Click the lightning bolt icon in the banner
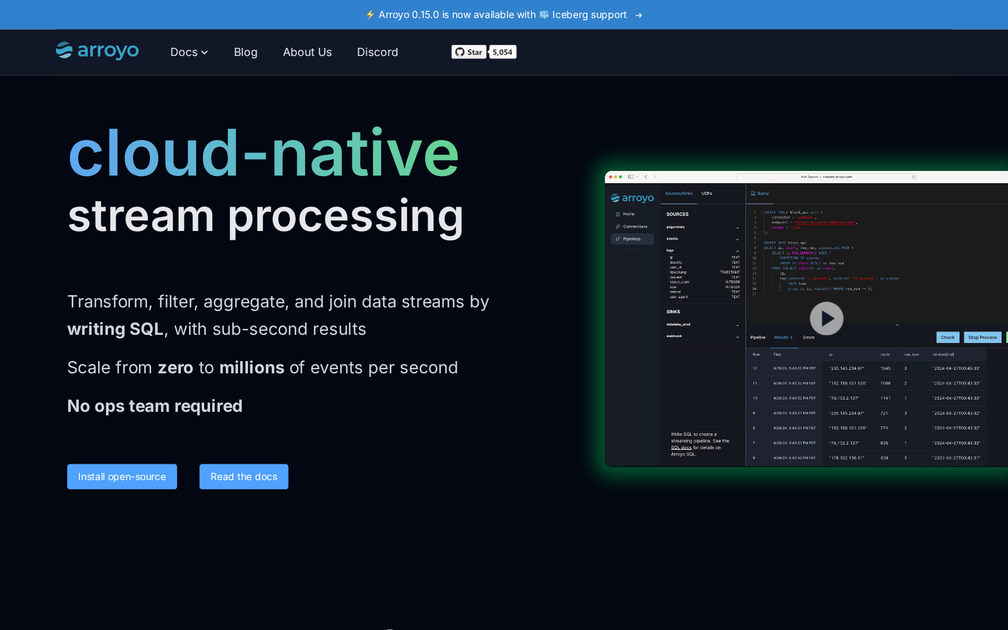 coord(370,15)
